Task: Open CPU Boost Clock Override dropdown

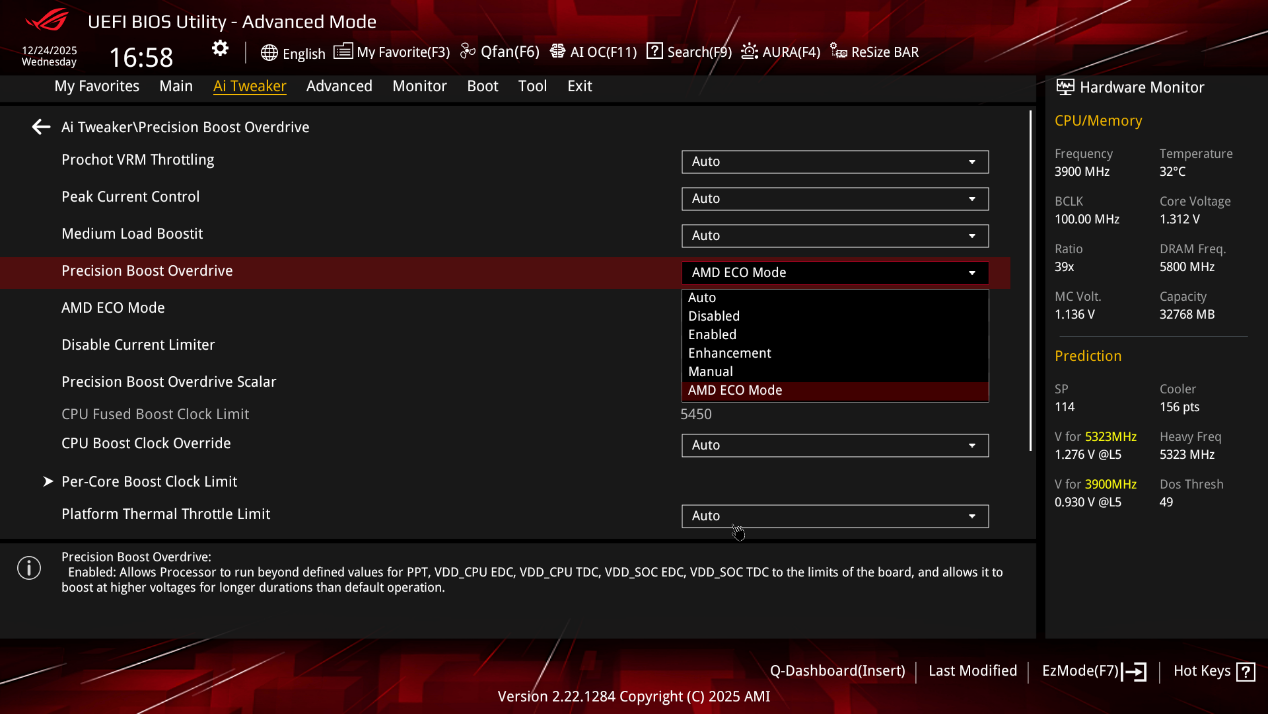Action: click(835, 445)
